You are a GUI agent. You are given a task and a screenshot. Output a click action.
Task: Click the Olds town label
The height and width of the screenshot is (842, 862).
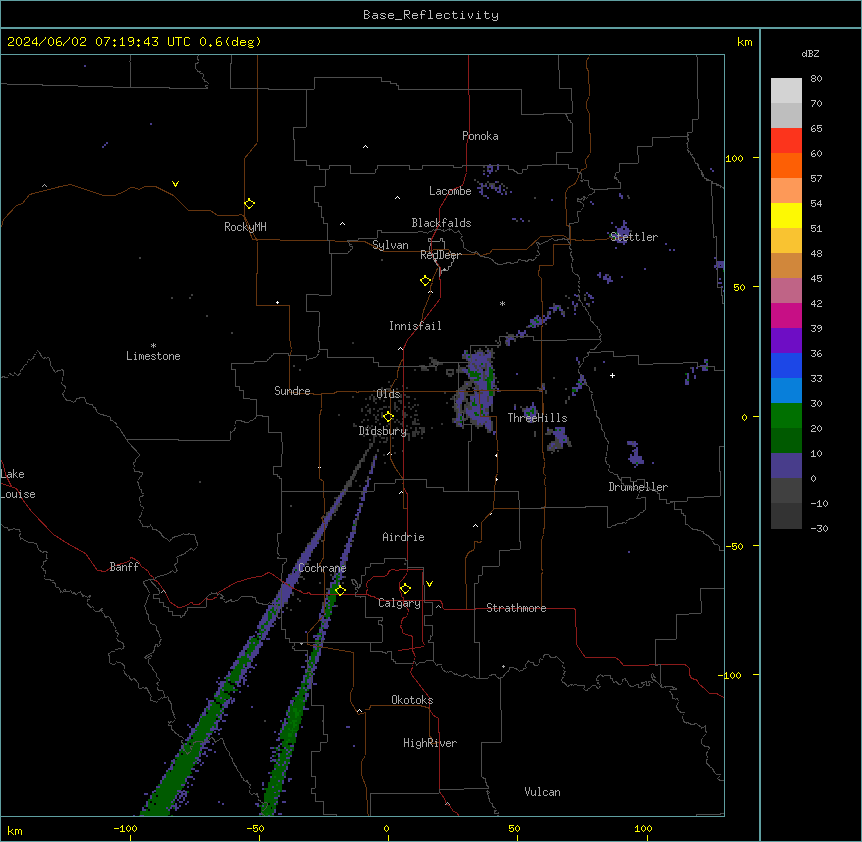pyautogui.click(x=388, y=394)
